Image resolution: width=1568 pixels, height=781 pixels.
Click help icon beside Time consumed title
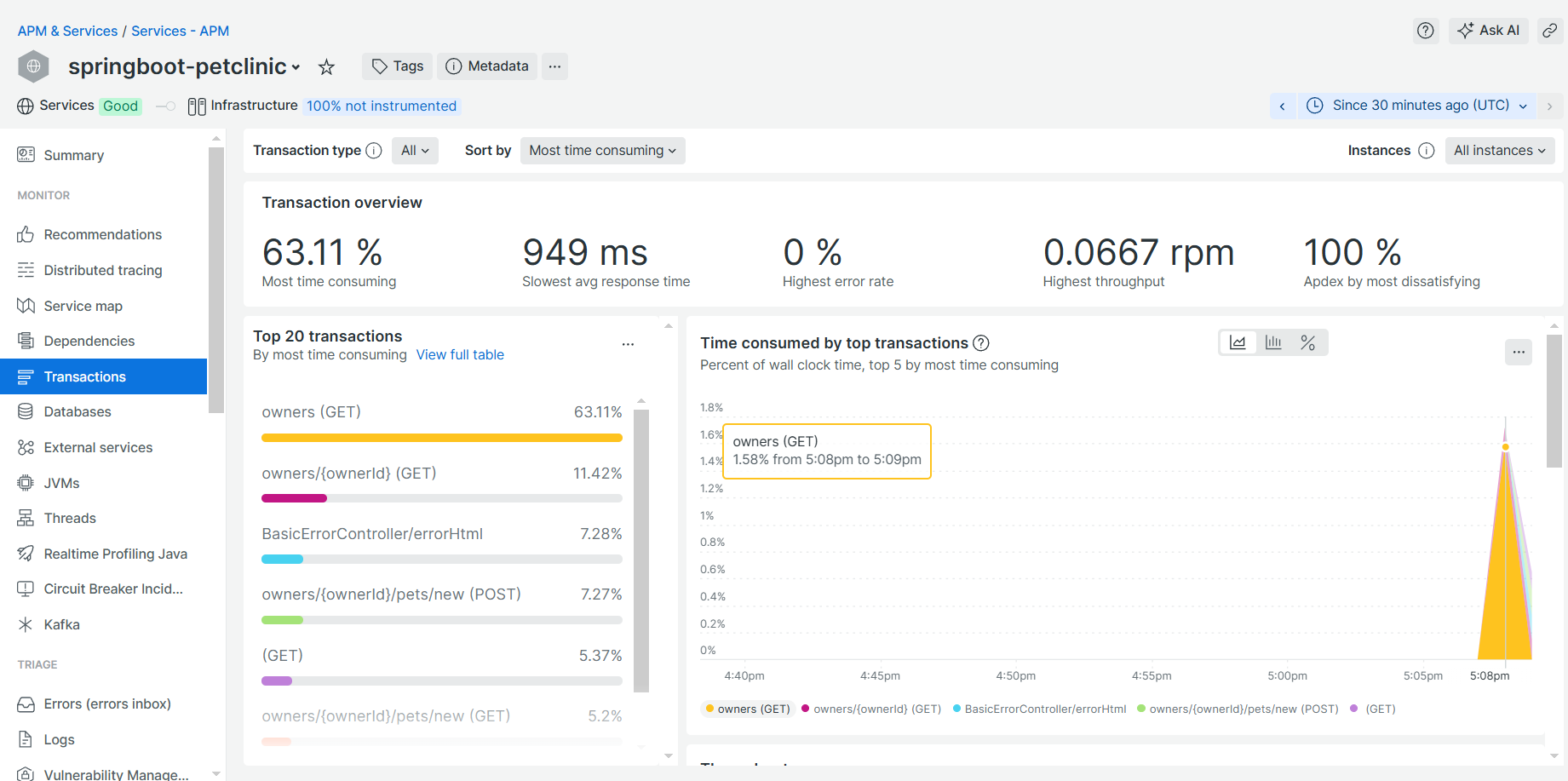pyautogui.click(x=981, y=343)
